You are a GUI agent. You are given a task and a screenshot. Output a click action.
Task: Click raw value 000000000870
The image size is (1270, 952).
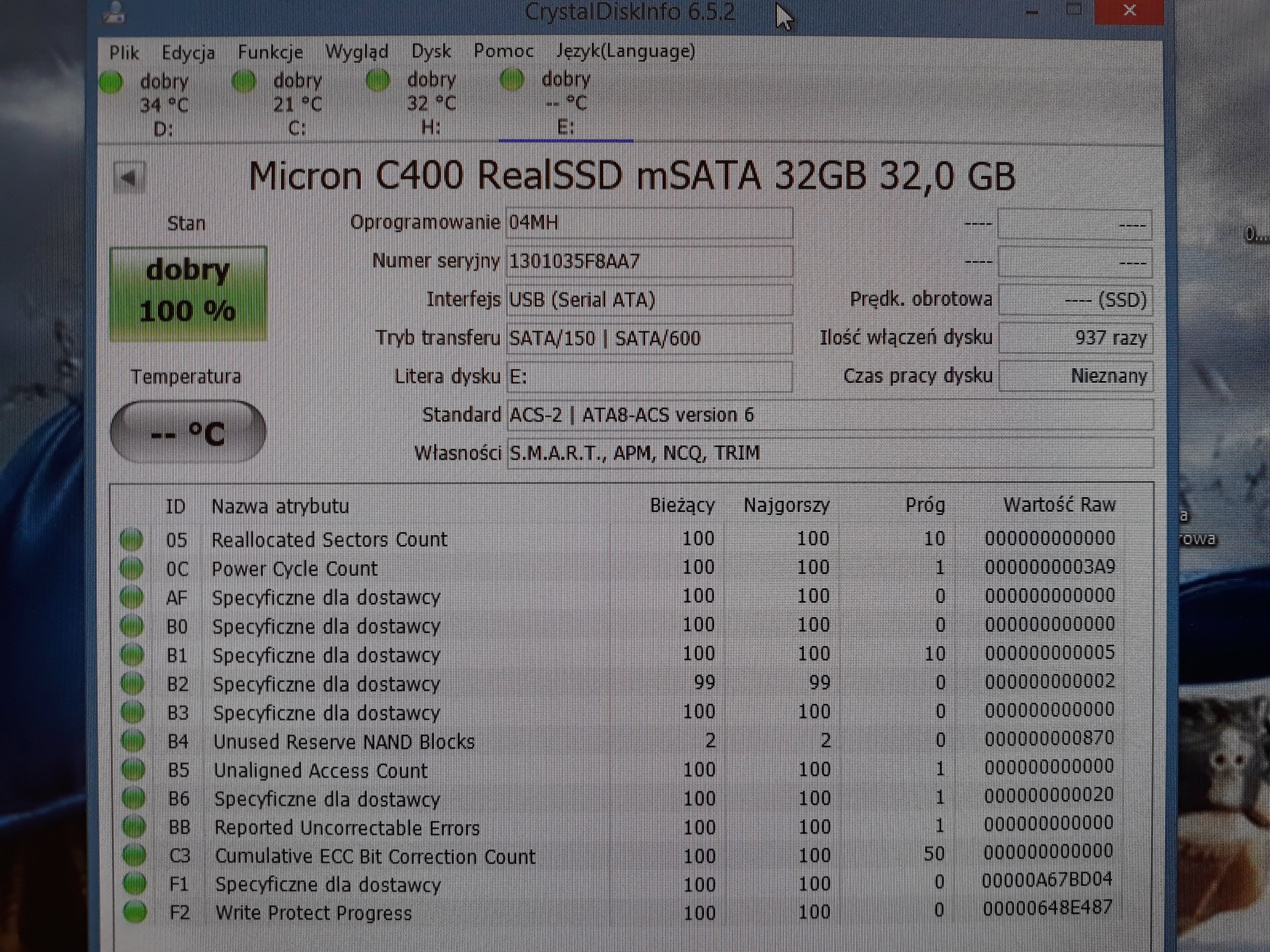coord(1050,738)
